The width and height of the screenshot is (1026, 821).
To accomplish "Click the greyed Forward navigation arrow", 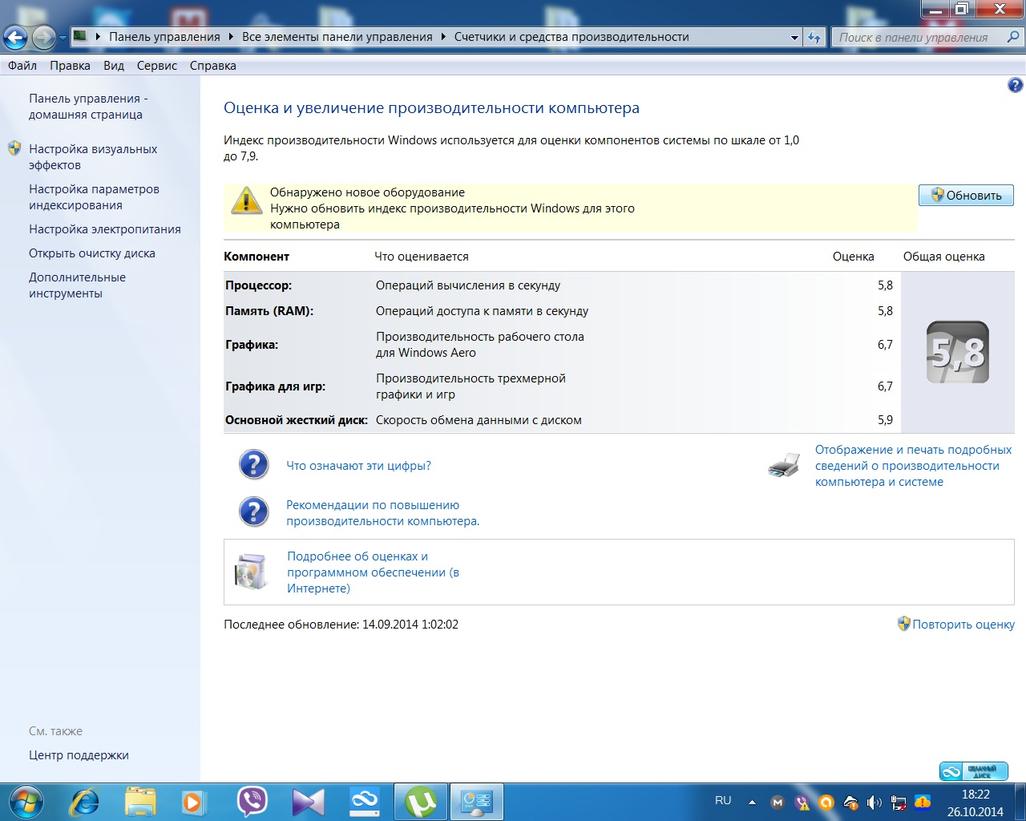I will [43, 38].
